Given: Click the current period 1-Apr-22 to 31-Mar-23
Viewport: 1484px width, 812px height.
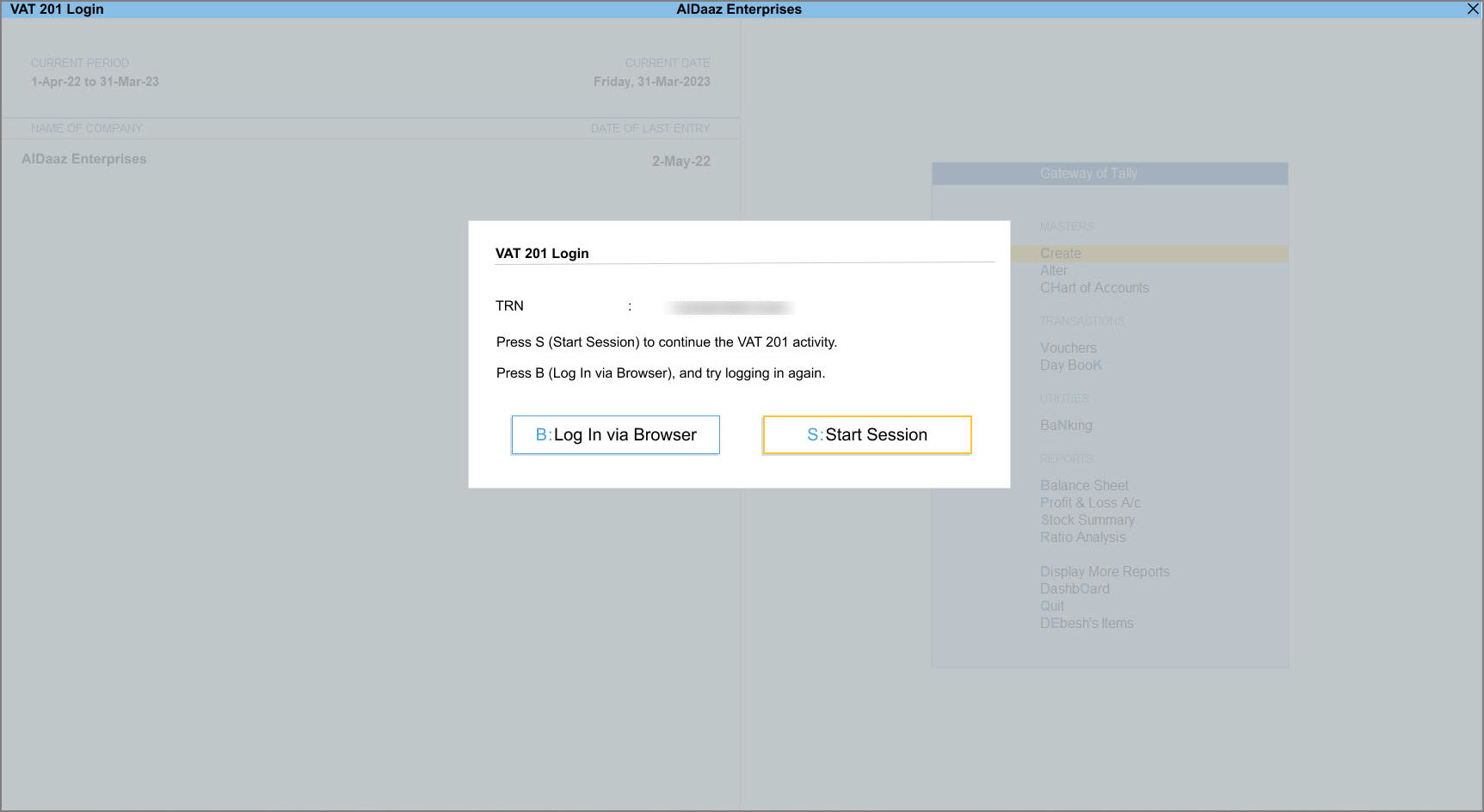Looking at the screenshot, I should [x=95, y=82].
